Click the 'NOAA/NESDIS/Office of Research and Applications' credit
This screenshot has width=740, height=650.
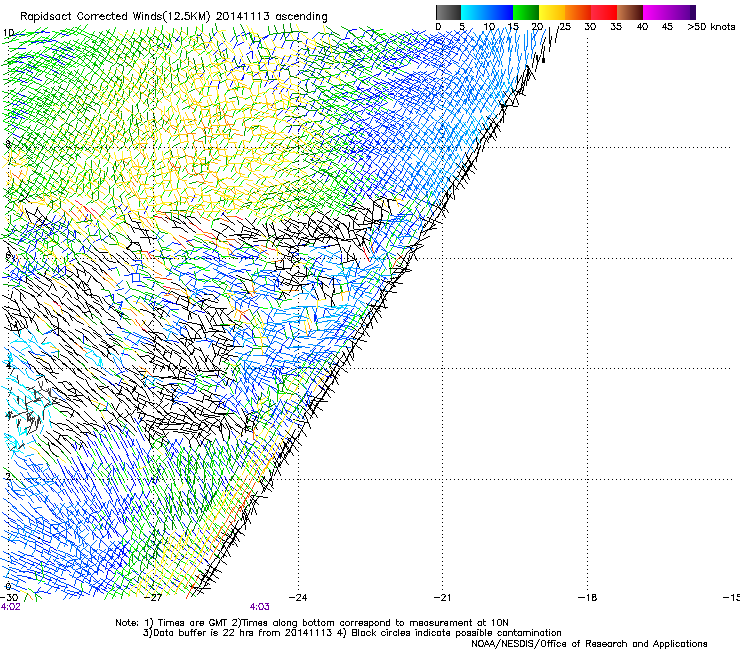click(589, 644)
